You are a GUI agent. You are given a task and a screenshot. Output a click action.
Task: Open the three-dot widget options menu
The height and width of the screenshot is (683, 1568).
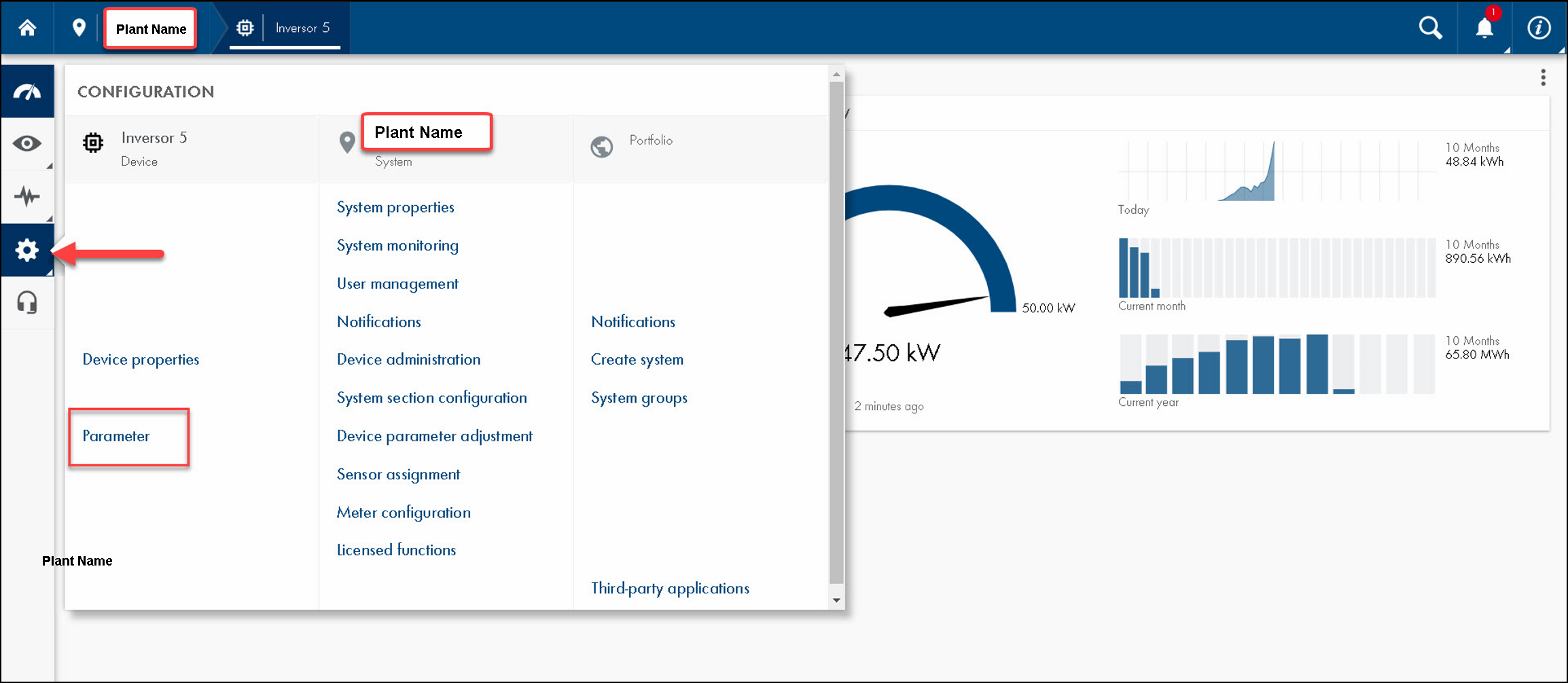point(1543,77)
